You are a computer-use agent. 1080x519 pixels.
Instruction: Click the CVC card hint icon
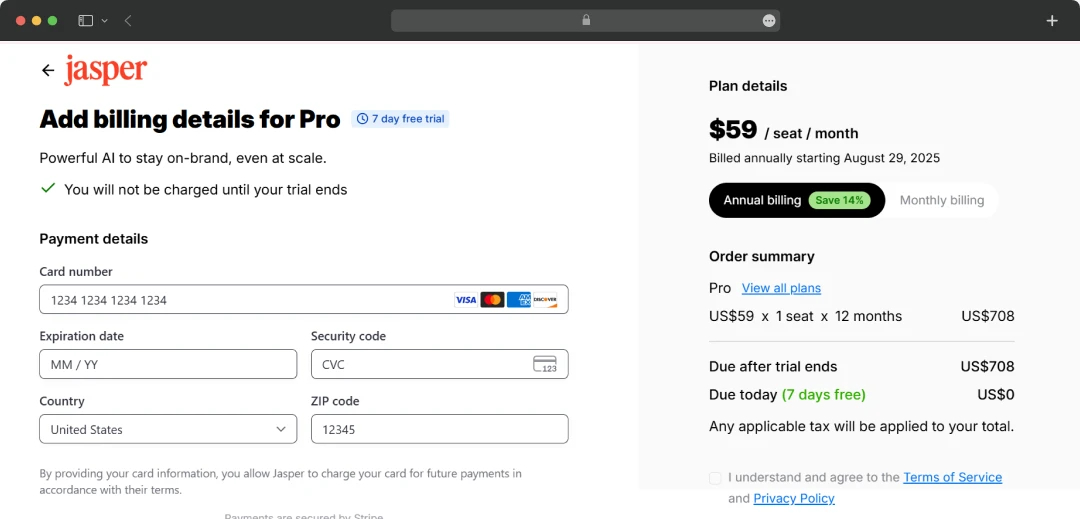click(x=545, y=364)
